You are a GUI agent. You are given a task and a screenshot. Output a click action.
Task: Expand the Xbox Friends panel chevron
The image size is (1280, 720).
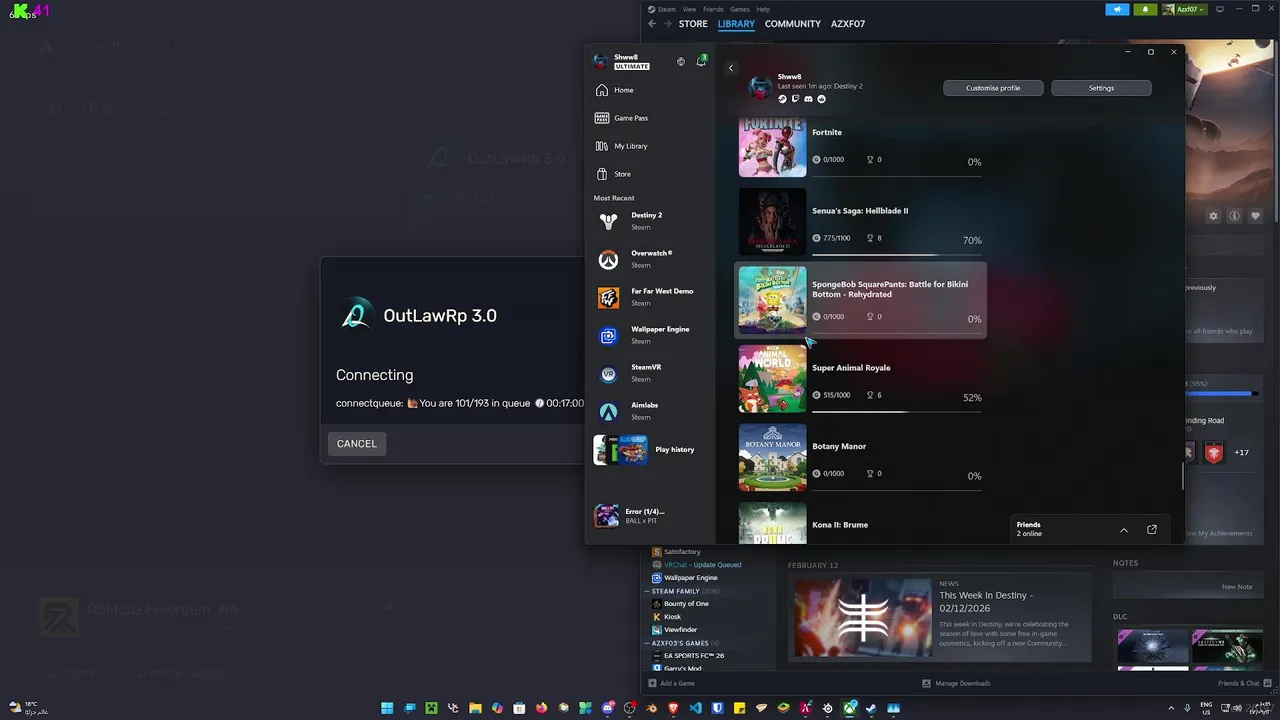1124,530
